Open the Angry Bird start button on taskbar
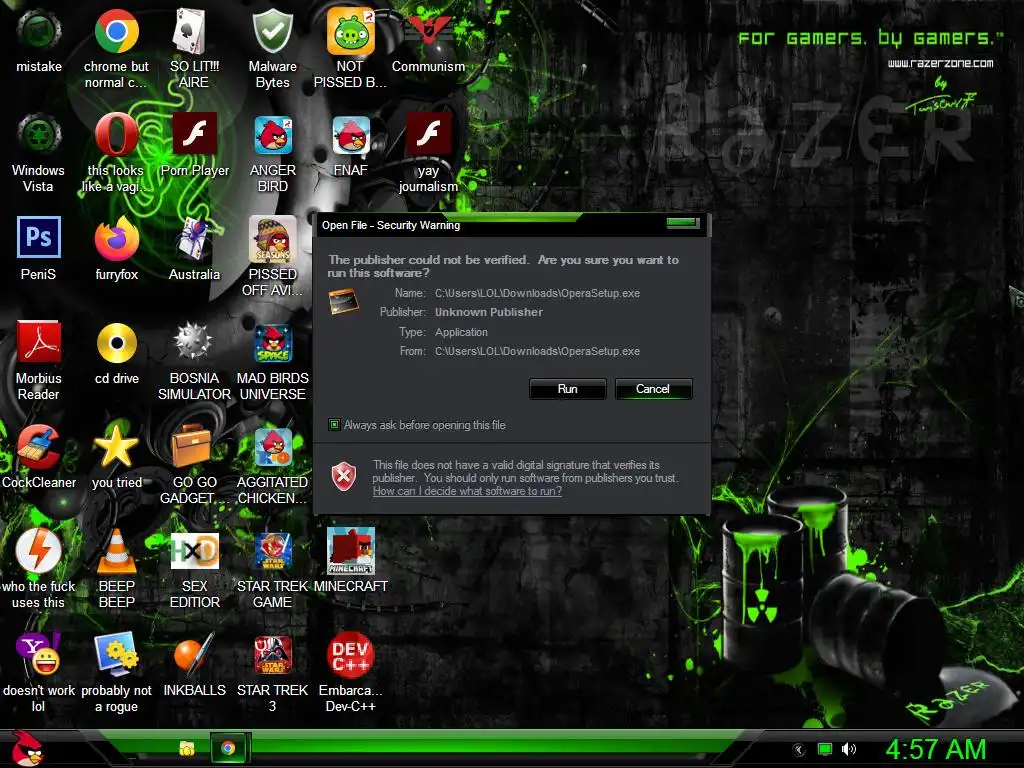The height and width of the screenshot is (768, 1024). 27,748
